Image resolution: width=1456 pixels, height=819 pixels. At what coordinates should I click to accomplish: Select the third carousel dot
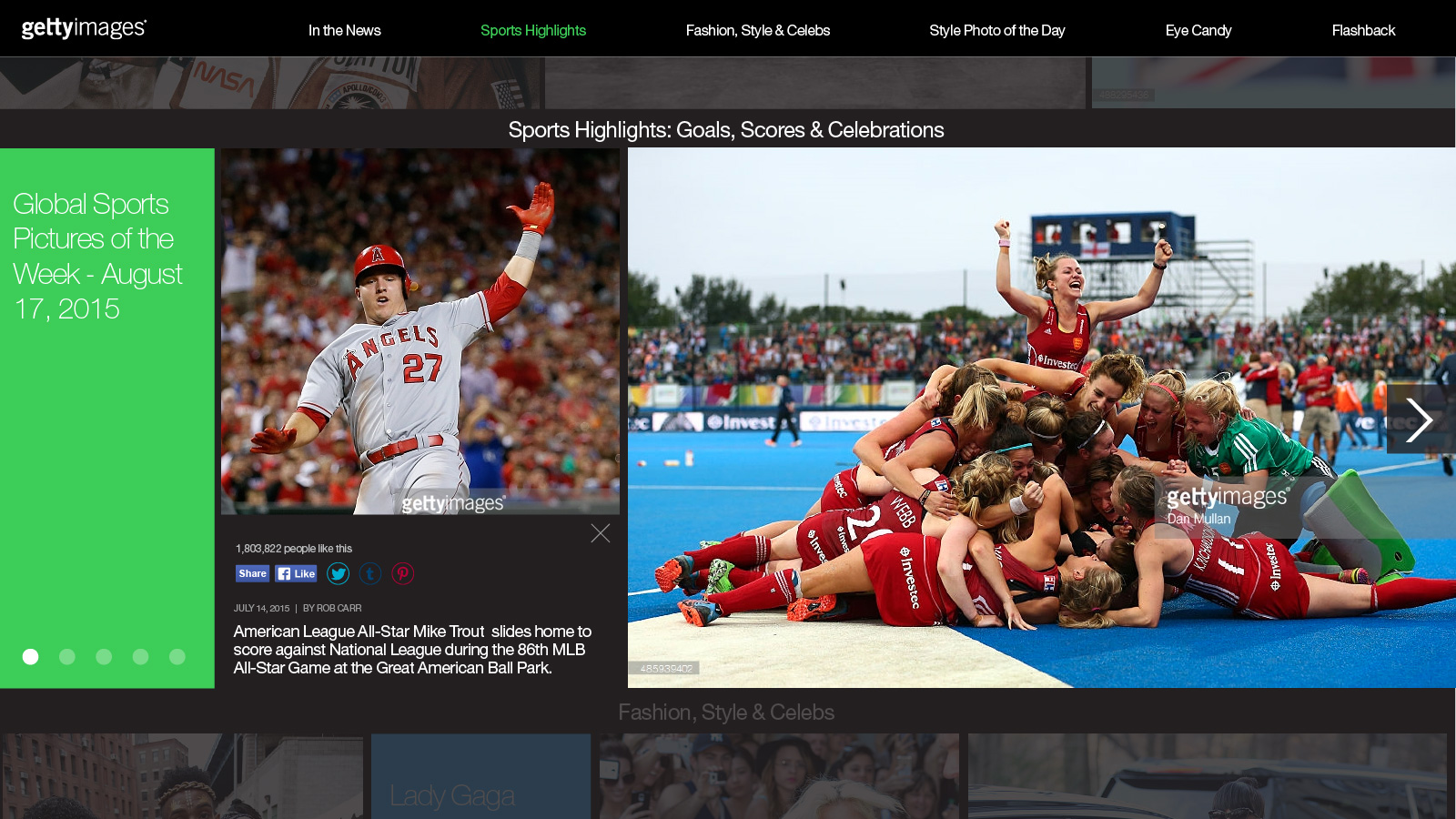[x=104, y=656]
